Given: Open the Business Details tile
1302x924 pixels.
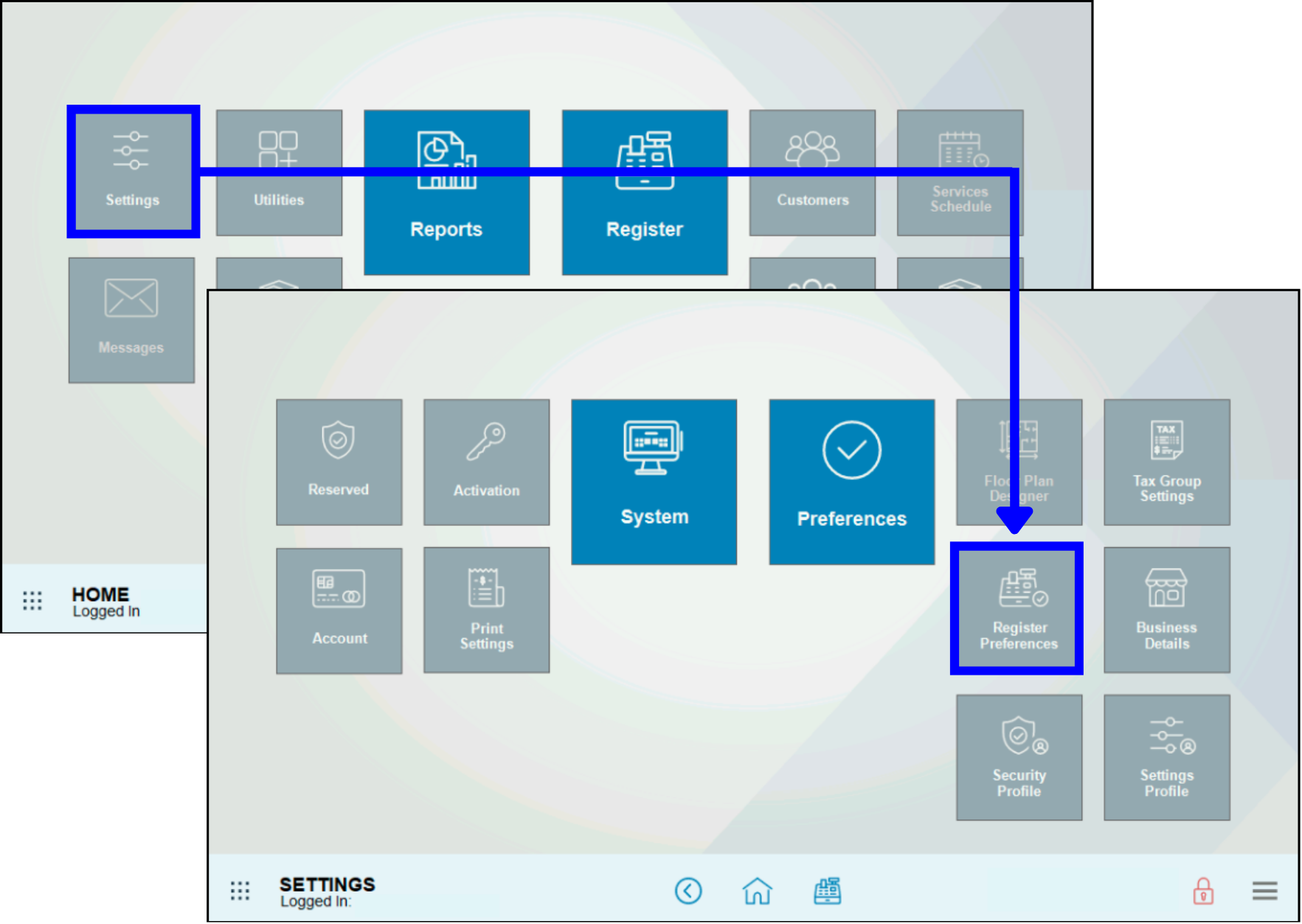Looking at the screenshot, I should tap(1166, 610).
